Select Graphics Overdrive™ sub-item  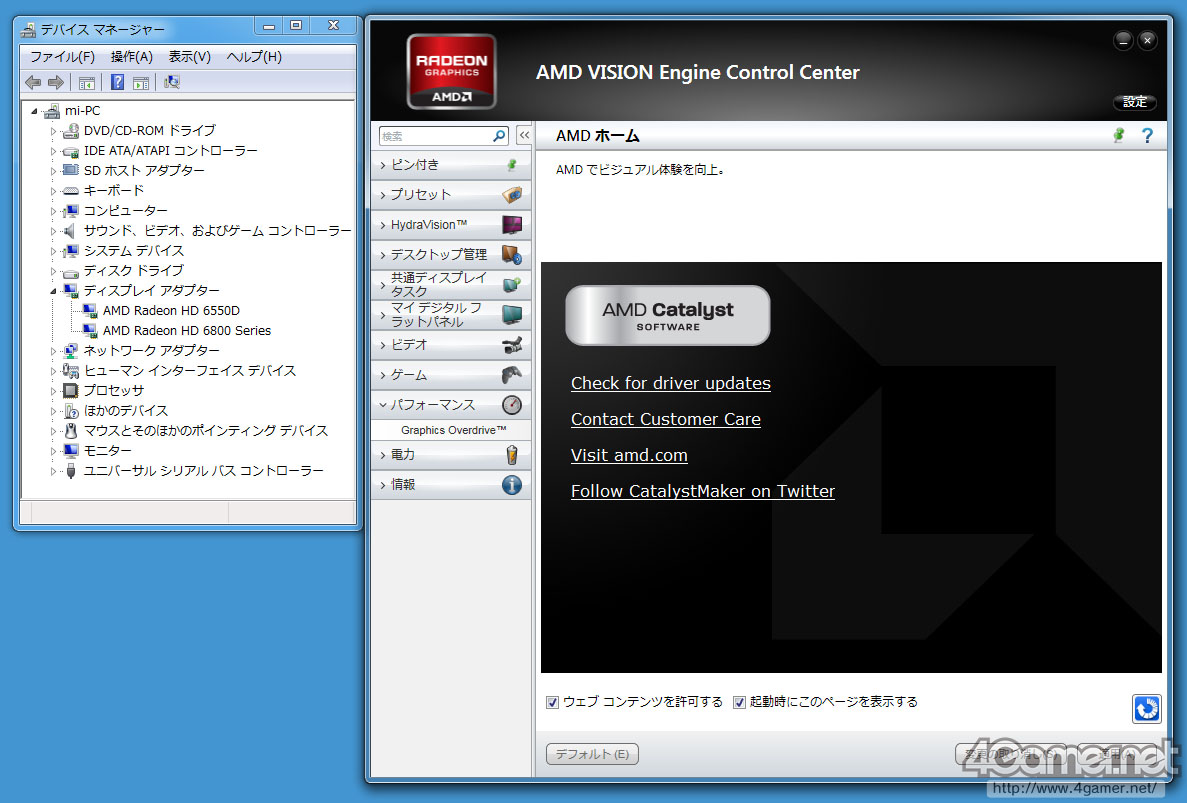tap(453, 430)
